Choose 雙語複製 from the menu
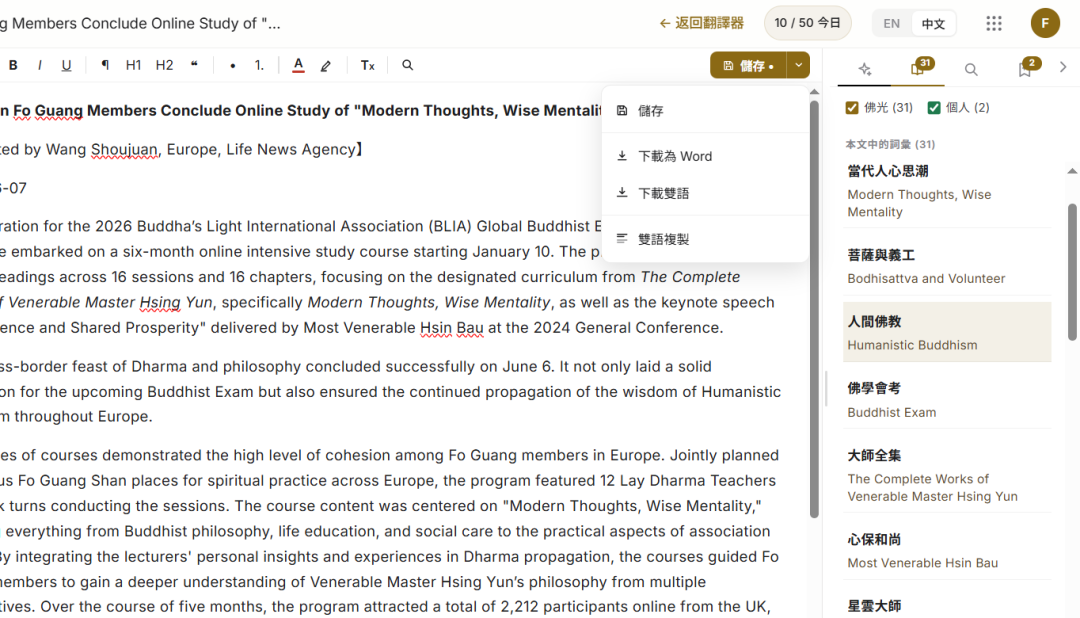The image size is (1080, 618). [x=705, y=239]
